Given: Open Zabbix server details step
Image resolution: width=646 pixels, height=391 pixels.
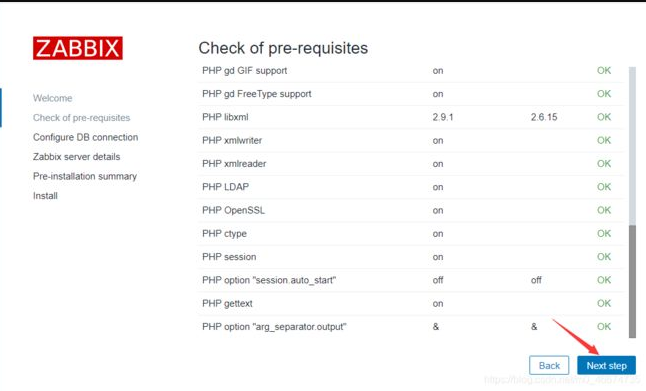Looking at the screenshot, I should point(77,157).
